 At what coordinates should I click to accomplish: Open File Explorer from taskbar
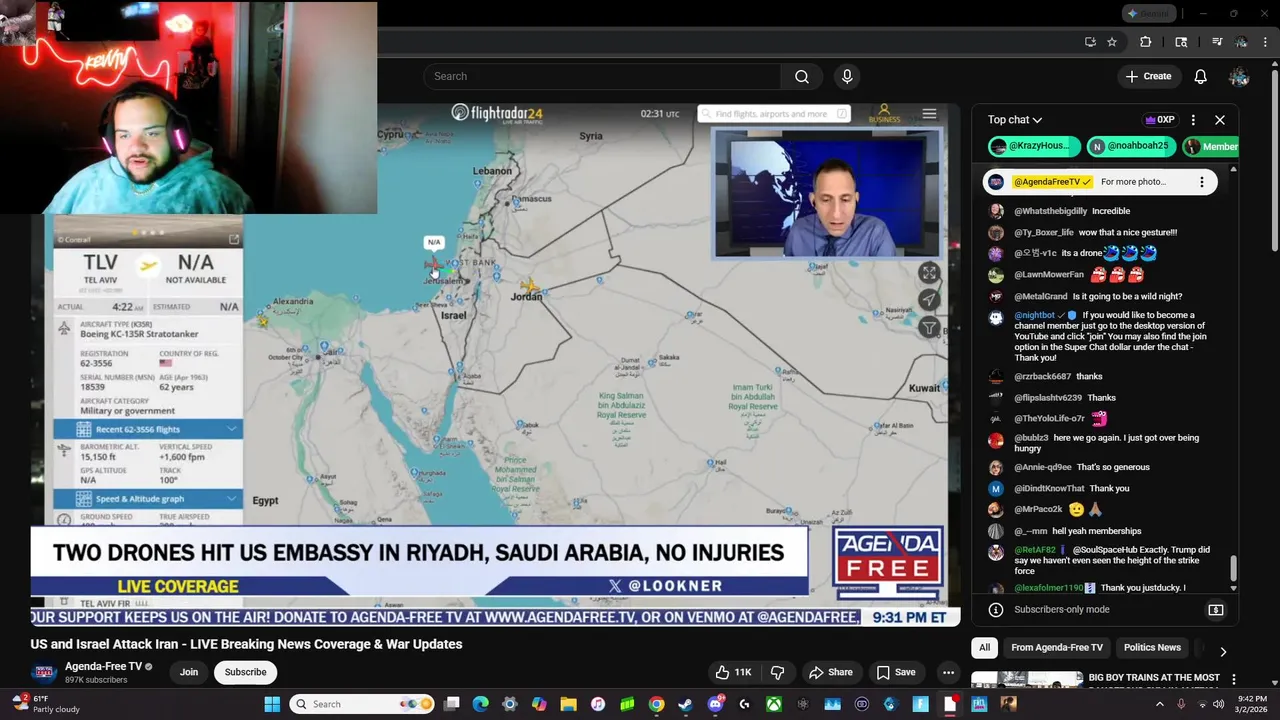click(x=568, y=704)
